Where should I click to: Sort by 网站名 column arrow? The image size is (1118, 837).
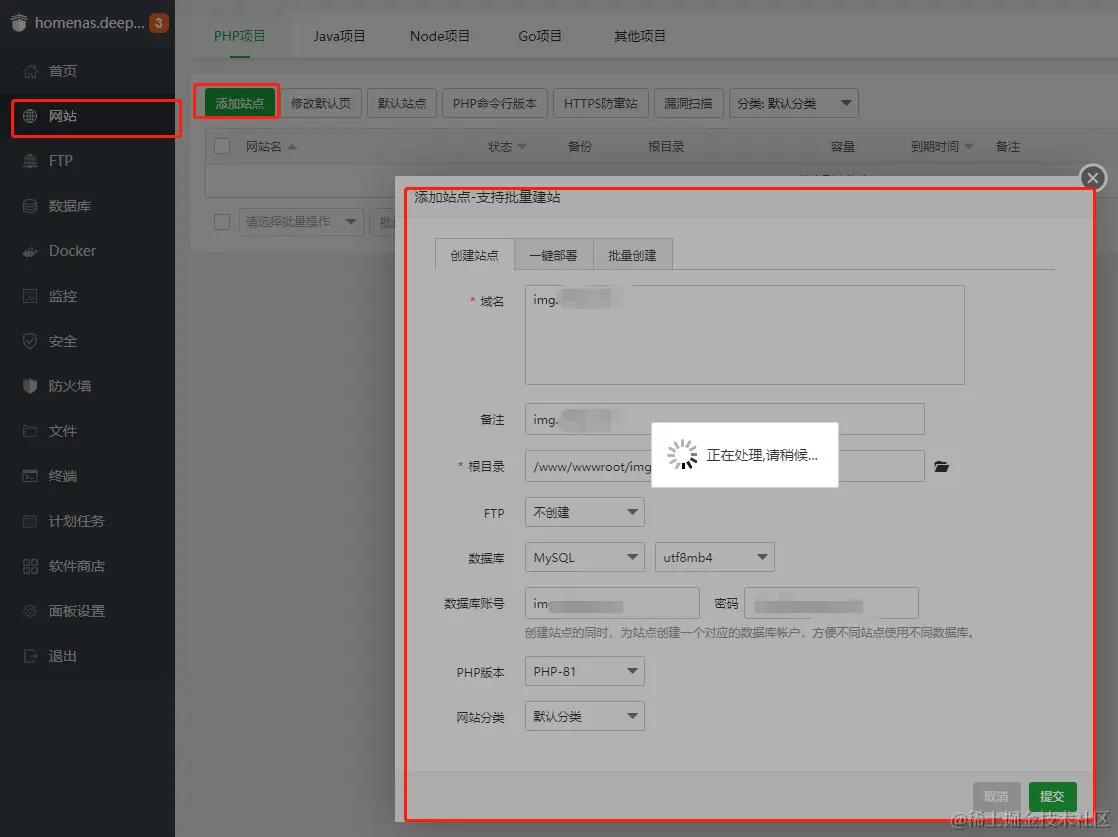point(292,147)
